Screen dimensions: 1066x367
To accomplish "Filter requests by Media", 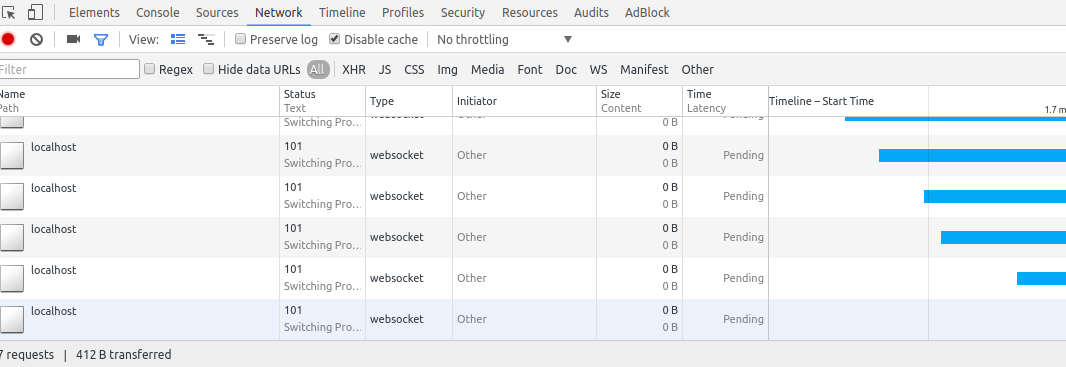I will 487,69.
